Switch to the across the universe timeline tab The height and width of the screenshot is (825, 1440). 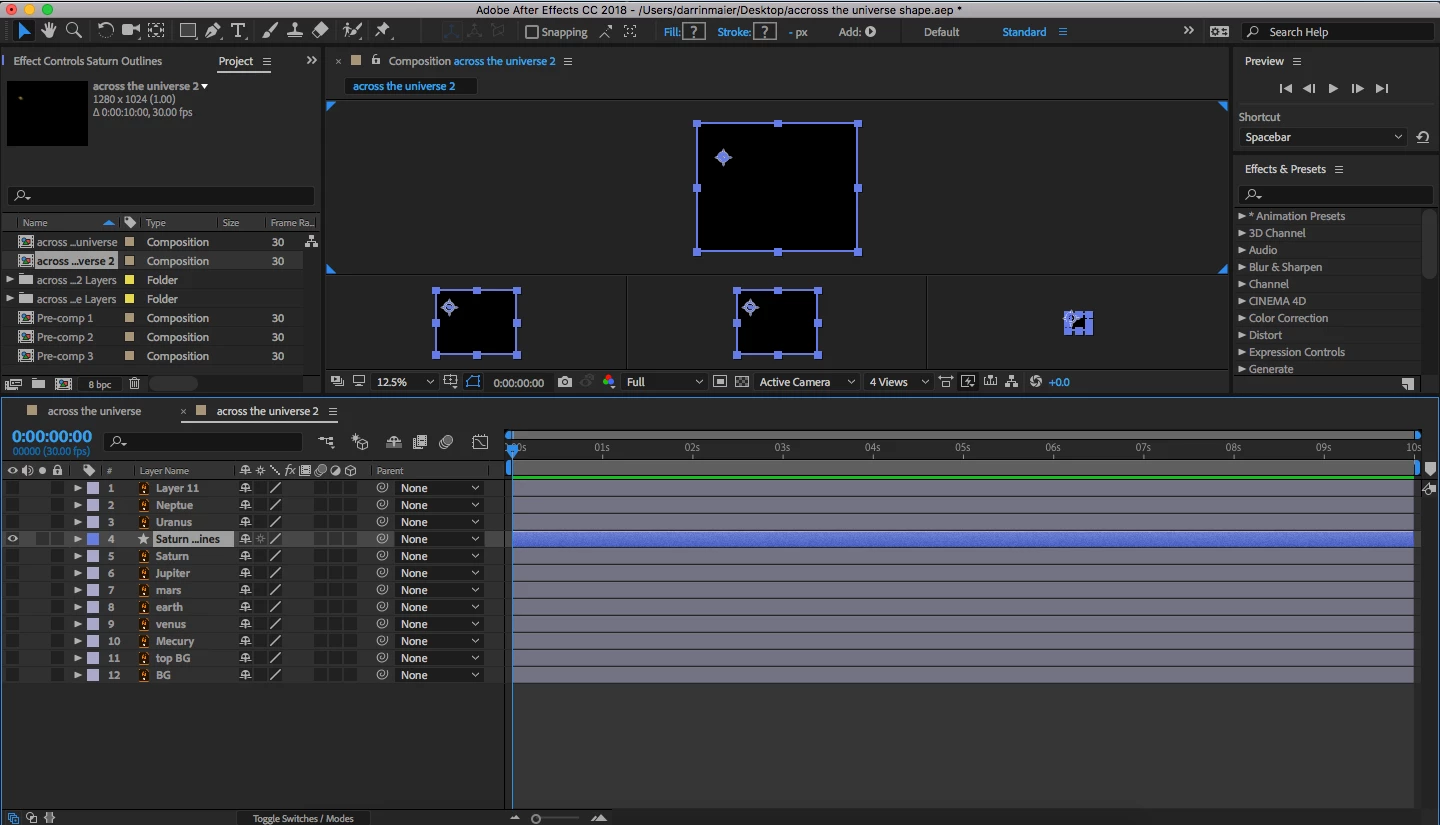coord(94,411)
